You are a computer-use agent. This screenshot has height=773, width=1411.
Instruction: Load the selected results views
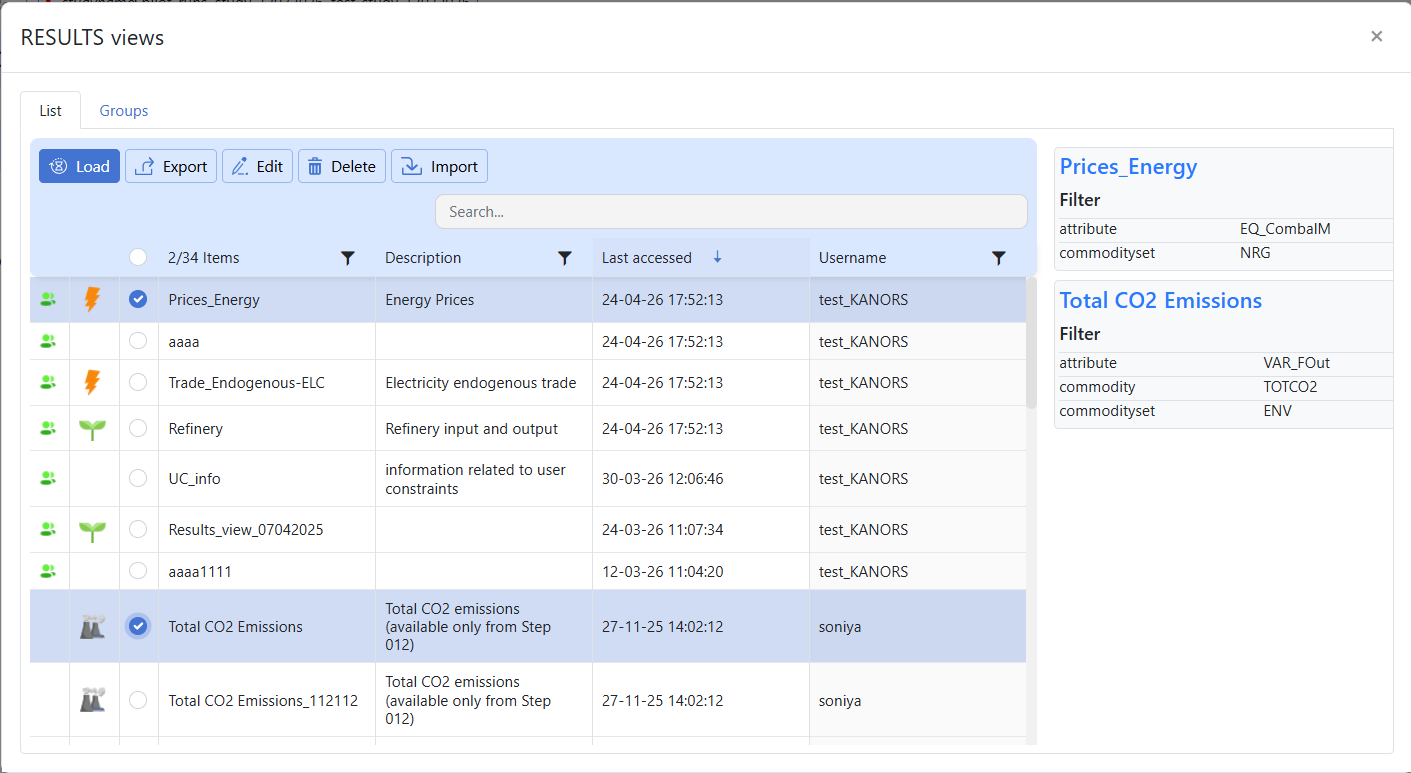point(79,166)
